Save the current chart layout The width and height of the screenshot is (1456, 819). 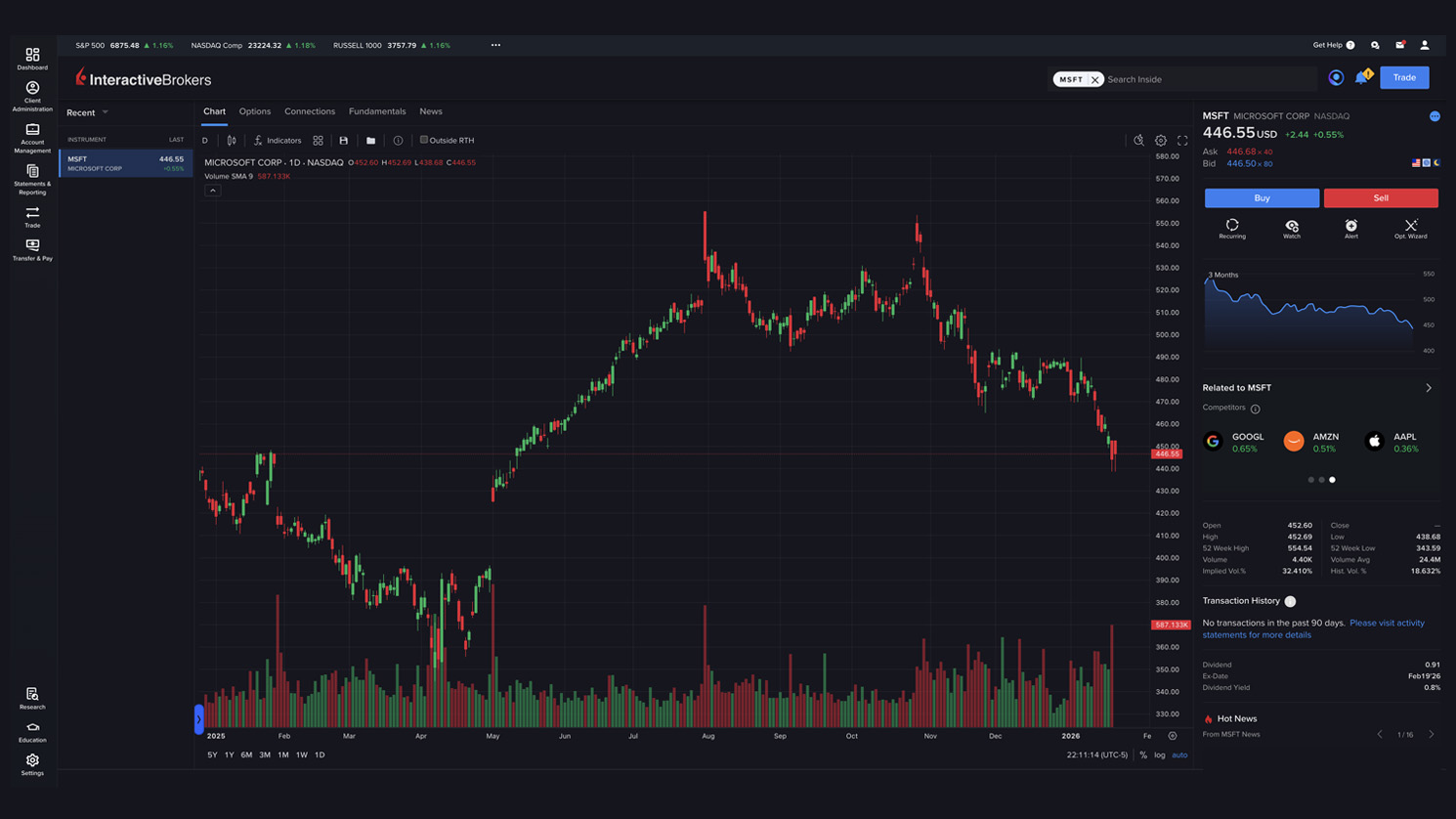pyautogui.click(x=343, y=140)
